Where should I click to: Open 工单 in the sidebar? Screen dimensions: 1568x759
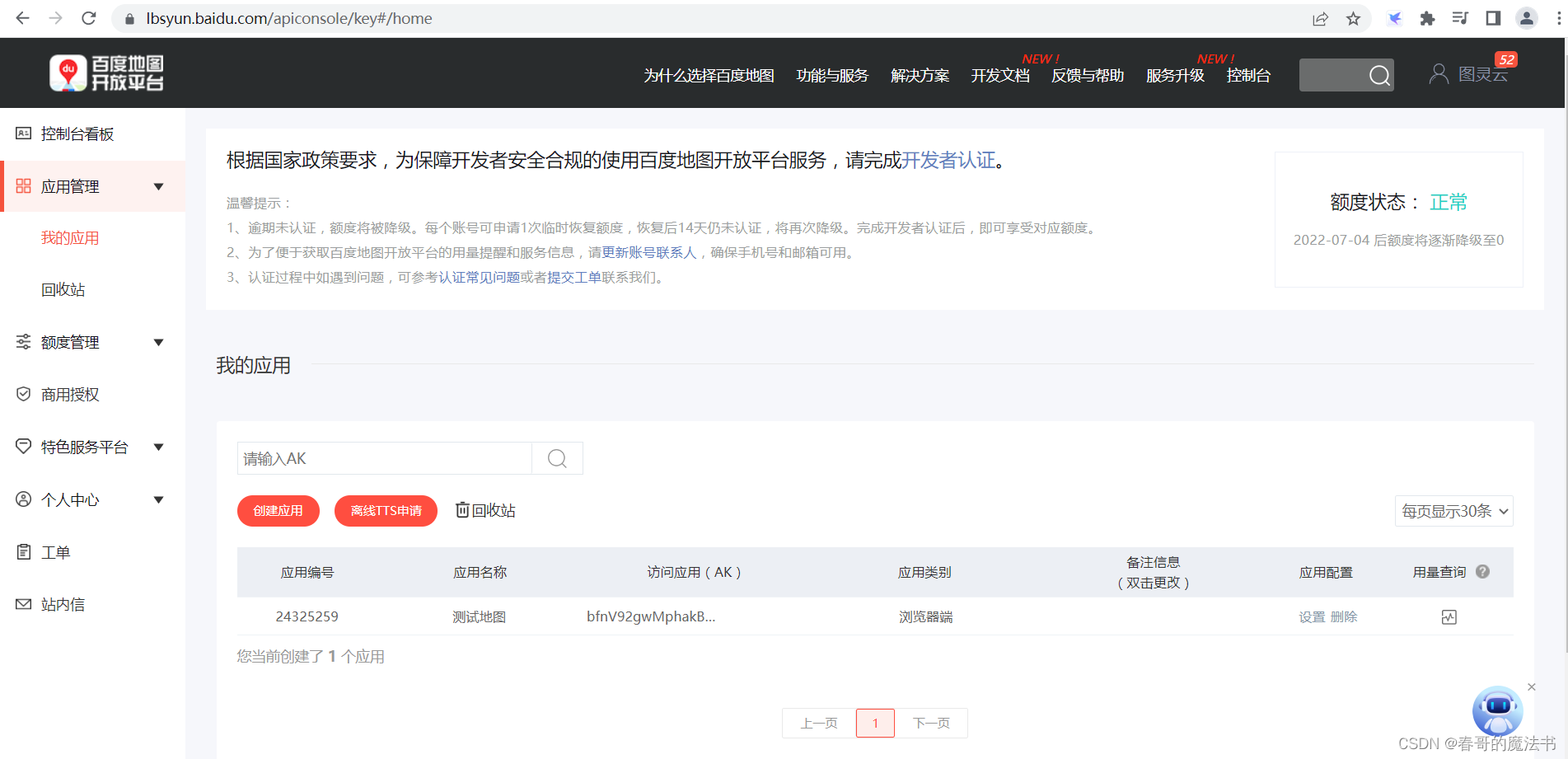tap(55, 552)
